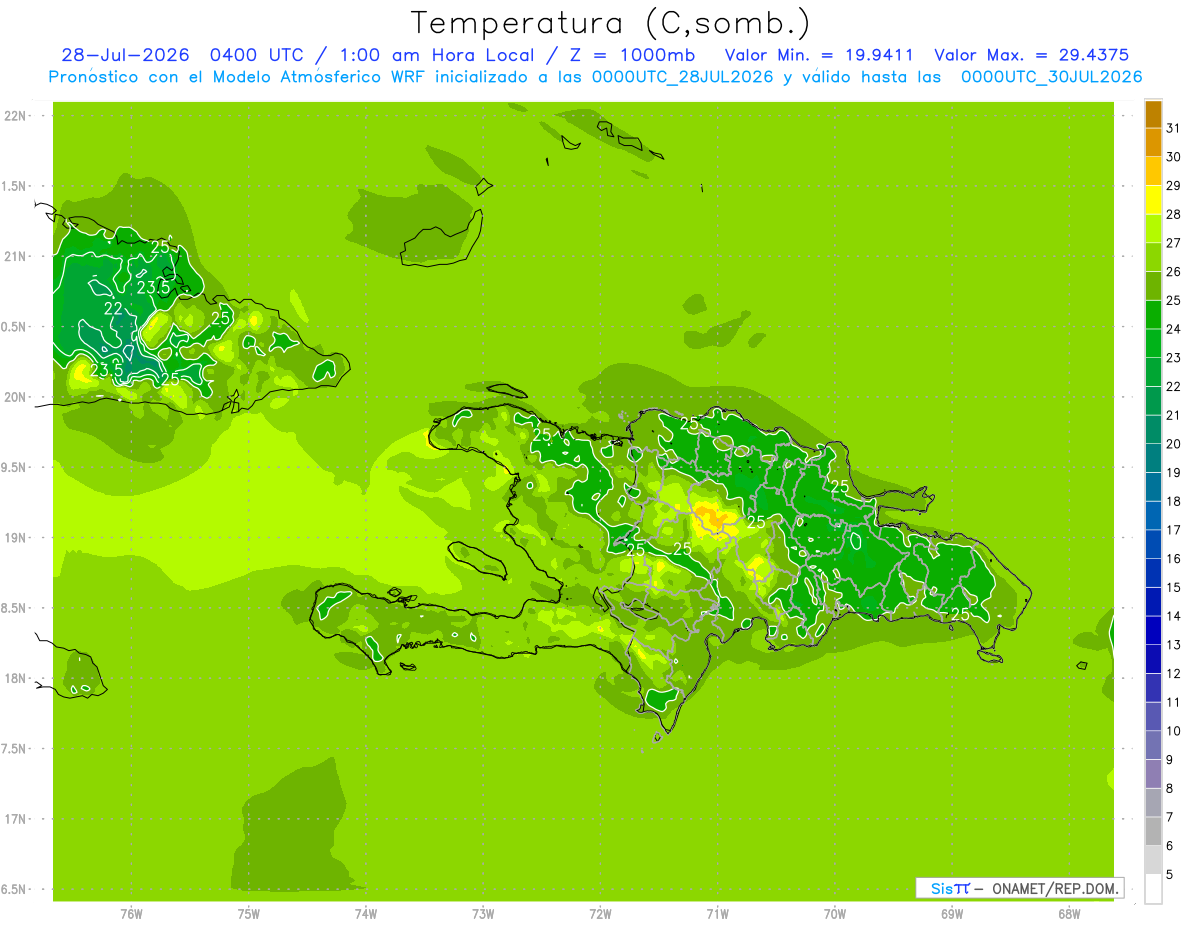
Task: Click the '19N' latitude axis label
Action: click(15, 538)
